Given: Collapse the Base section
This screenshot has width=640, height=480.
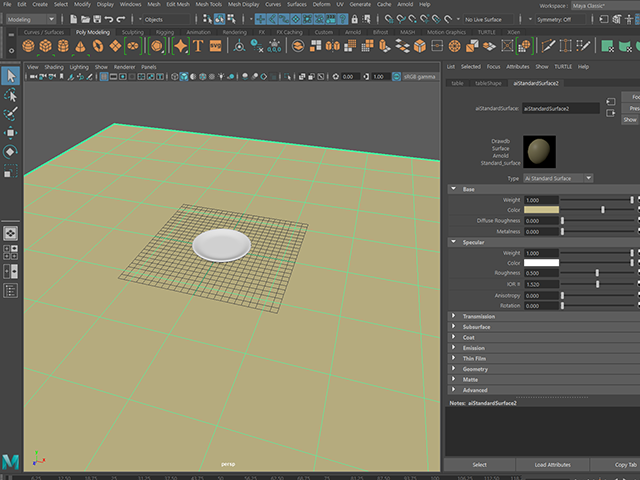Looking at the screenshot, I should click(453, 189).
